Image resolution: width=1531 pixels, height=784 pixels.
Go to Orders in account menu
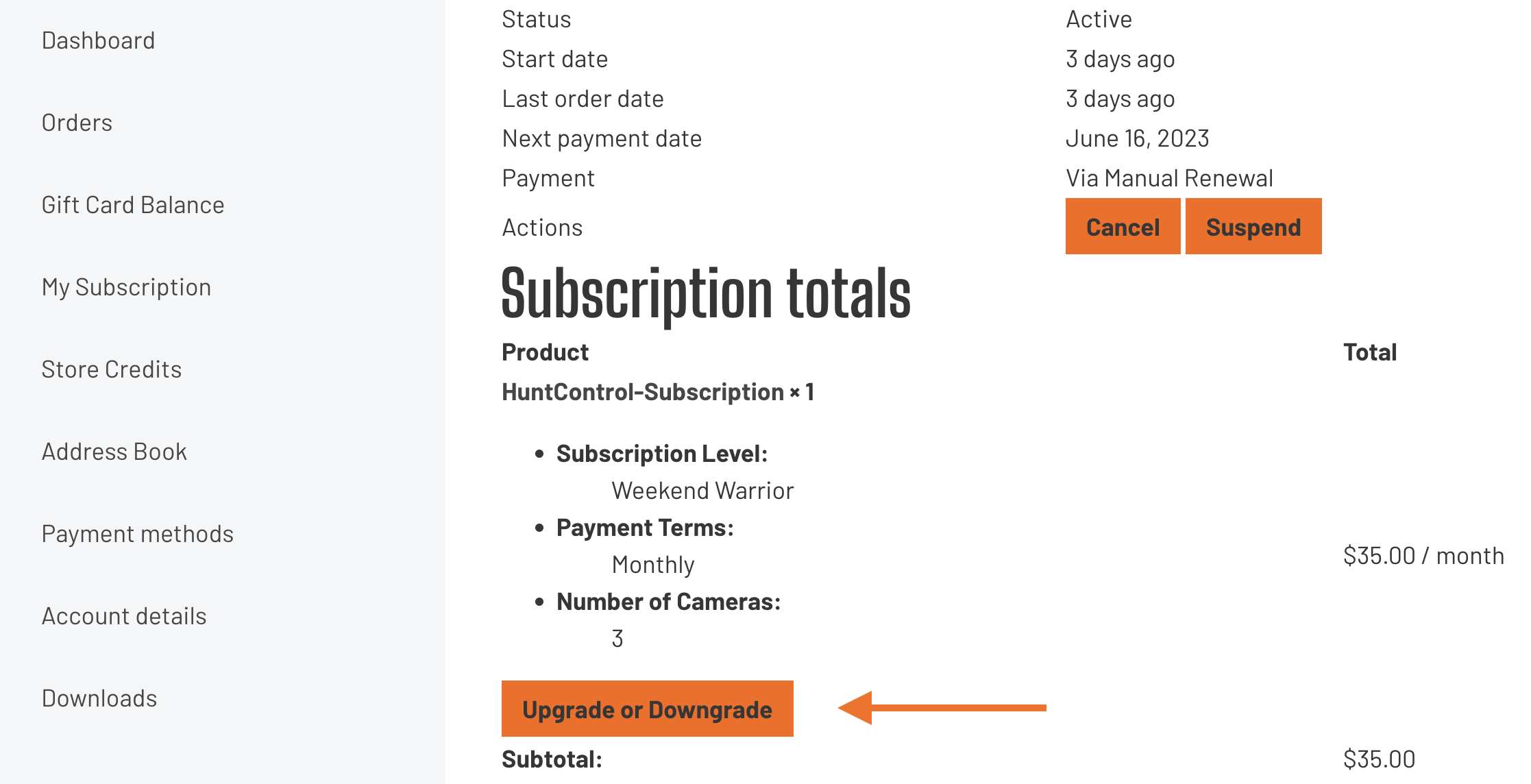(77, 123)
